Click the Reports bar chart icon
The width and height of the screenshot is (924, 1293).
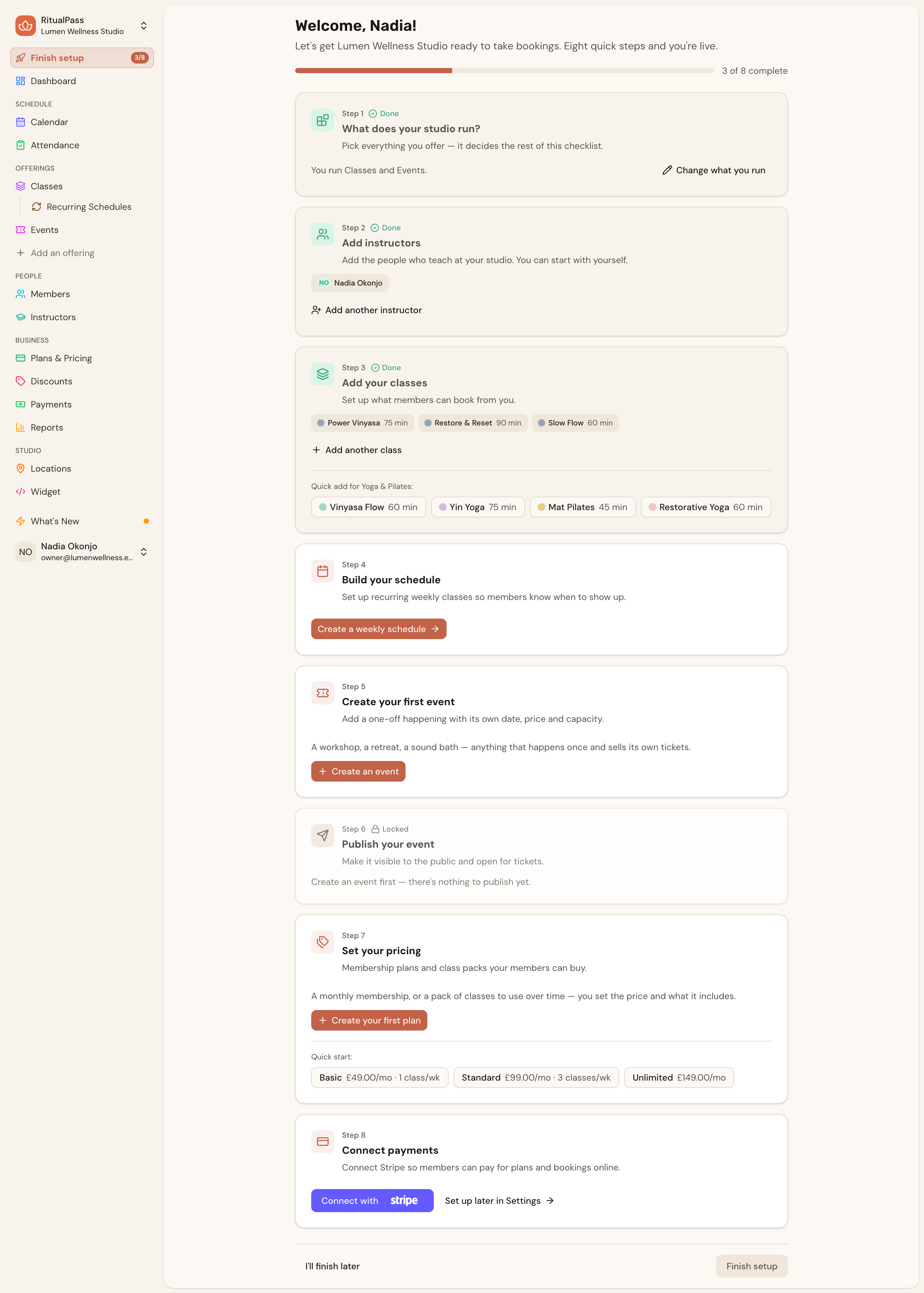(x=21, y=427)
